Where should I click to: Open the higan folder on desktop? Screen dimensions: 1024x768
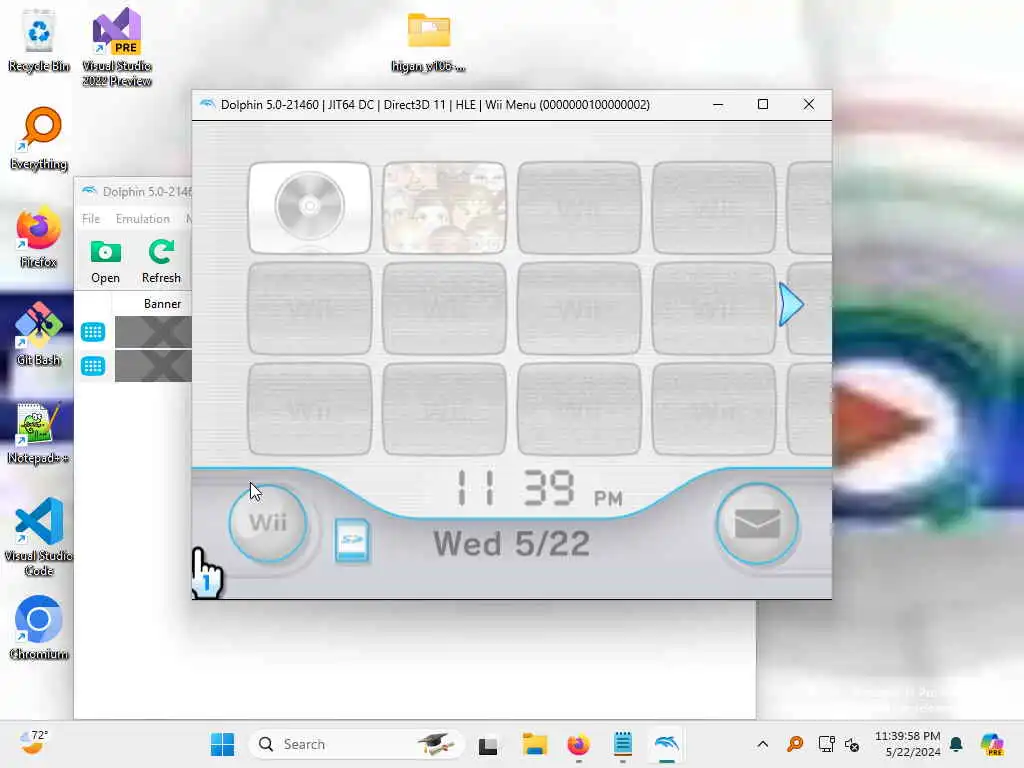click(428, 42)
